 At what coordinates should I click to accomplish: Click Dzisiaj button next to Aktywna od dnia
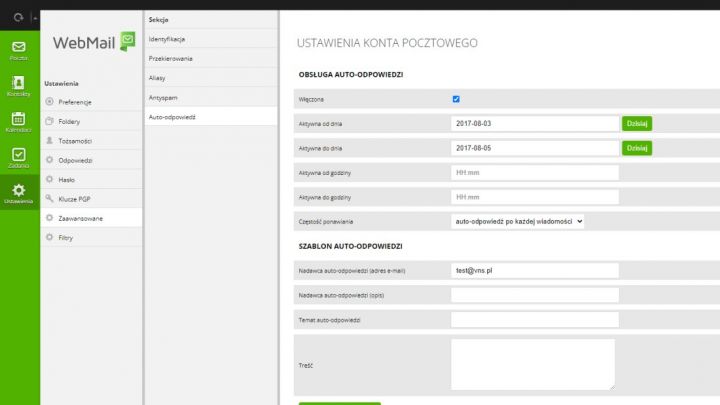click(x=636, y=123)
